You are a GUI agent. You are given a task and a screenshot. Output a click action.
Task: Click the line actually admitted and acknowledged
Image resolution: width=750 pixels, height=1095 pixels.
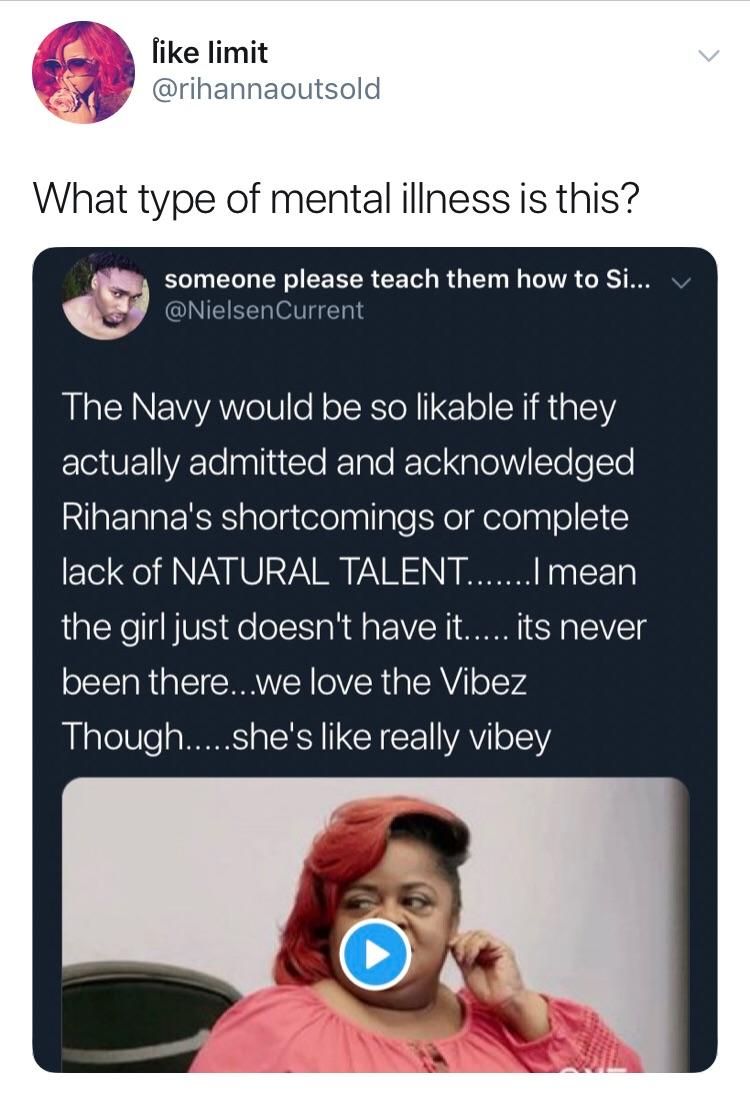[348, 463]
